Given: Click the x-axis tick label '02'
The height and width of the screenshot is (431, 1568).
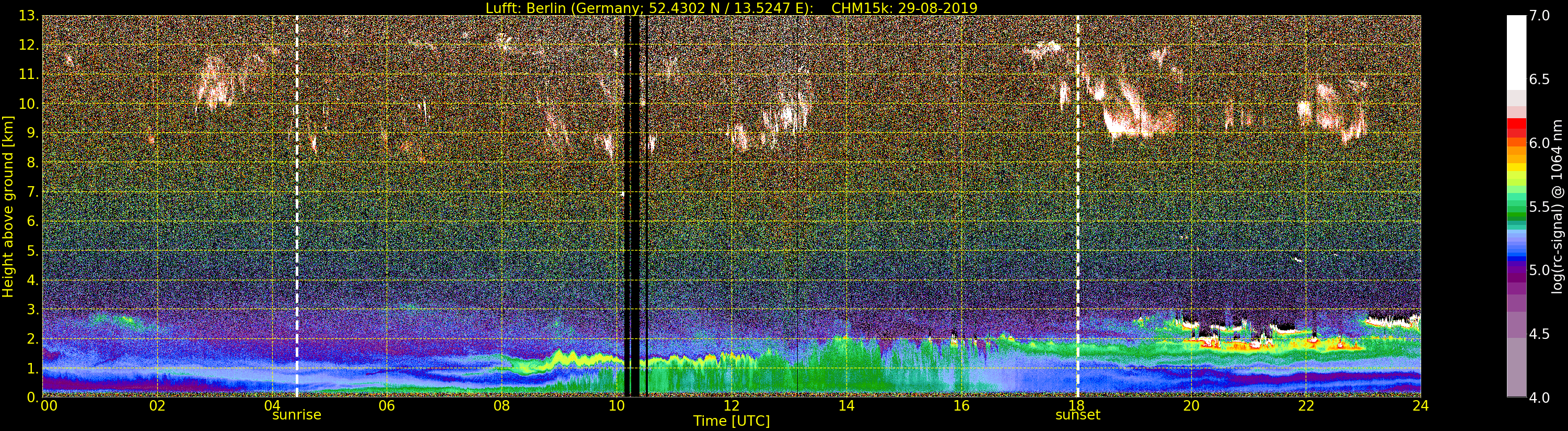Looking at the screenshot, I should tap(157, 406).
